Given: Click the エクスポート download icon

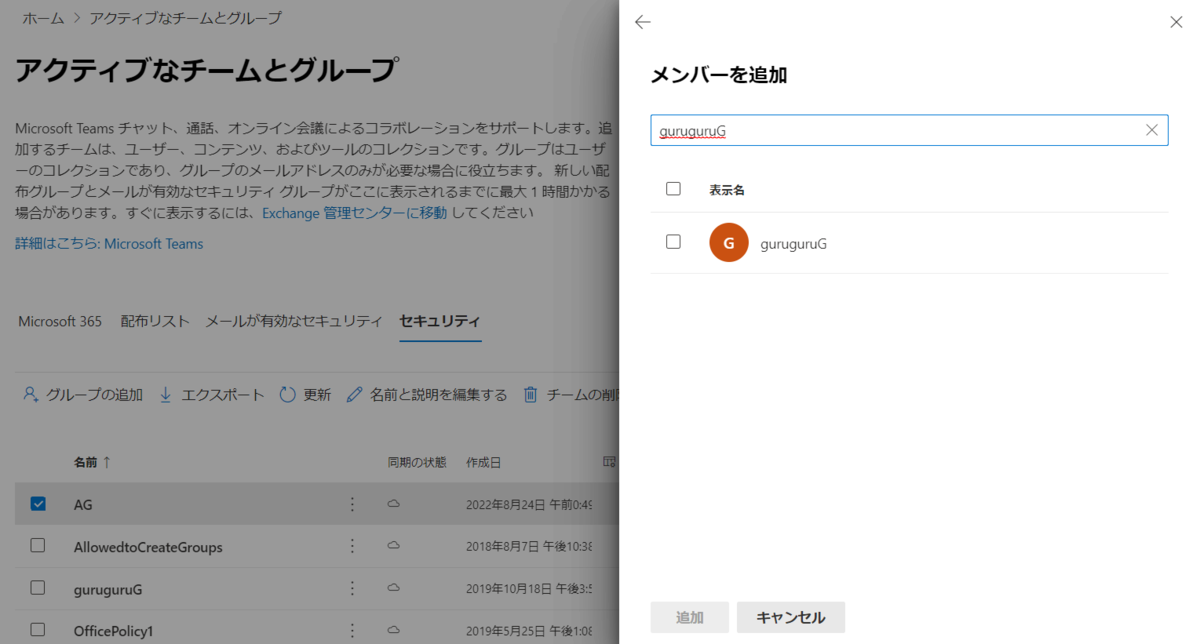Looking at the screenshot, I should click(166, 395).
